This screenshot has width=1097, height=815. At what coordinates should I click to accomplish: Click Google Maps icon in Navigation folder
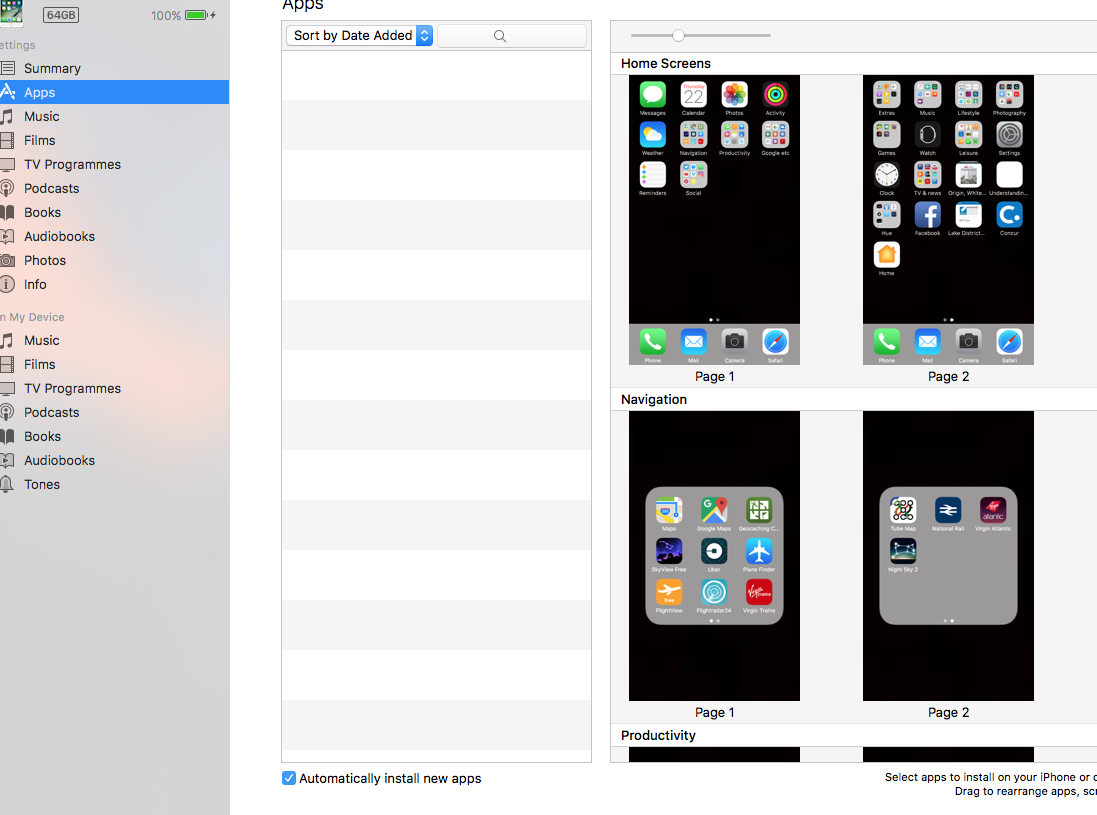point(714,510)
